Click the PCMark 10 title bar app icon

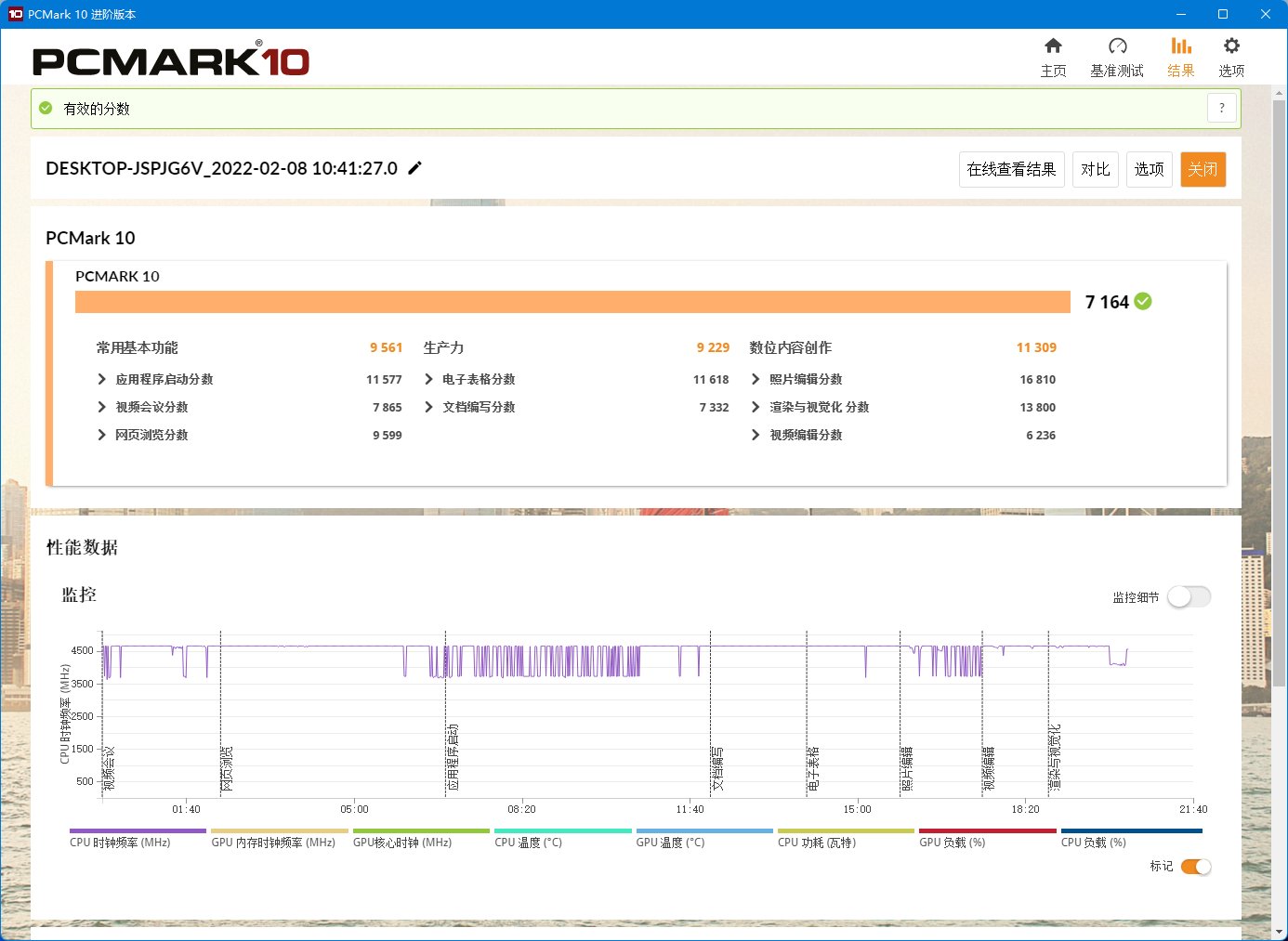click(x=15, y=14)
